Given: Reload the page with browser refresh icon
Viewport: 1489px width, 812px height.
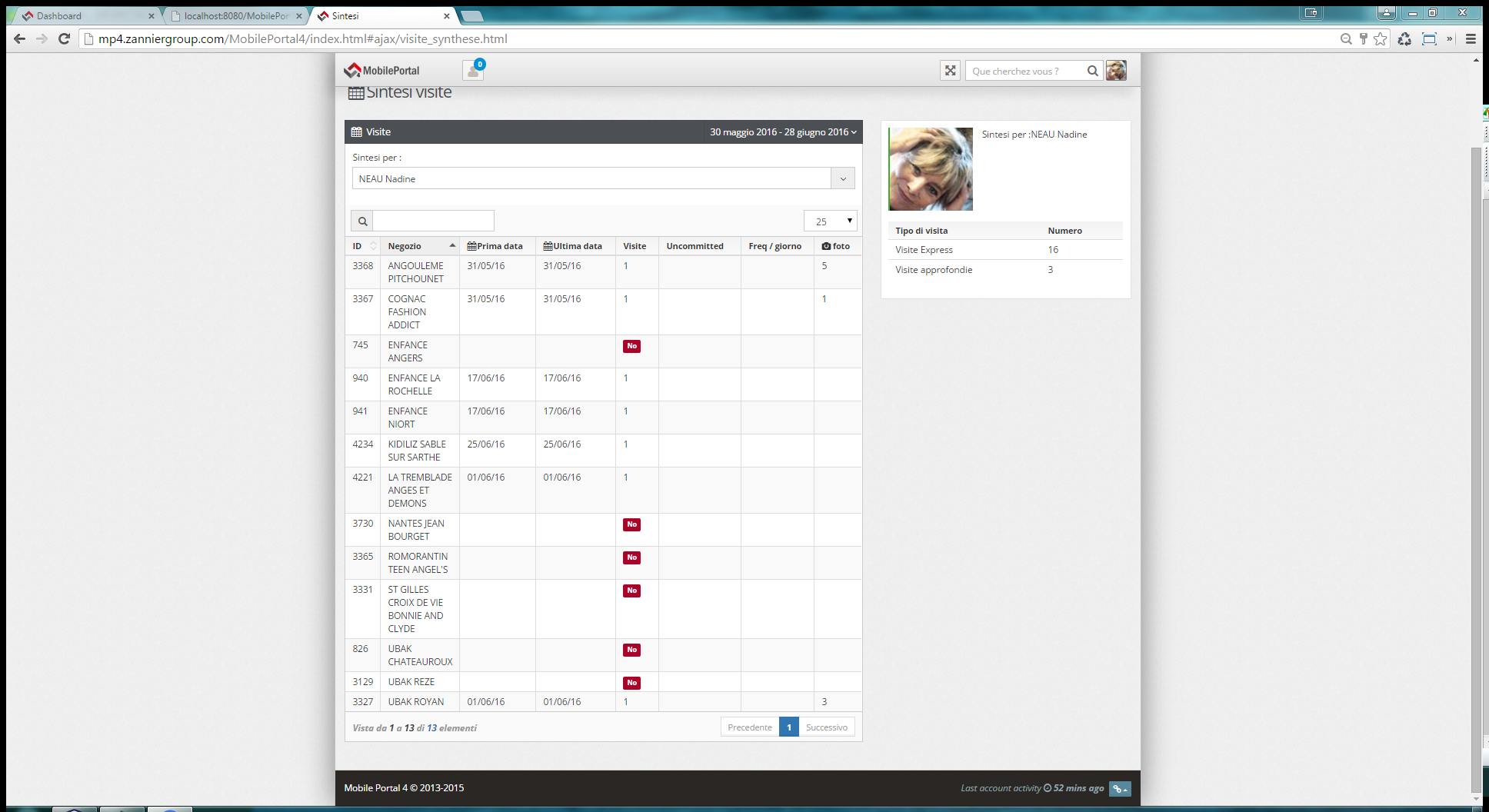Looking at the screenshot, I should point(65,38).
